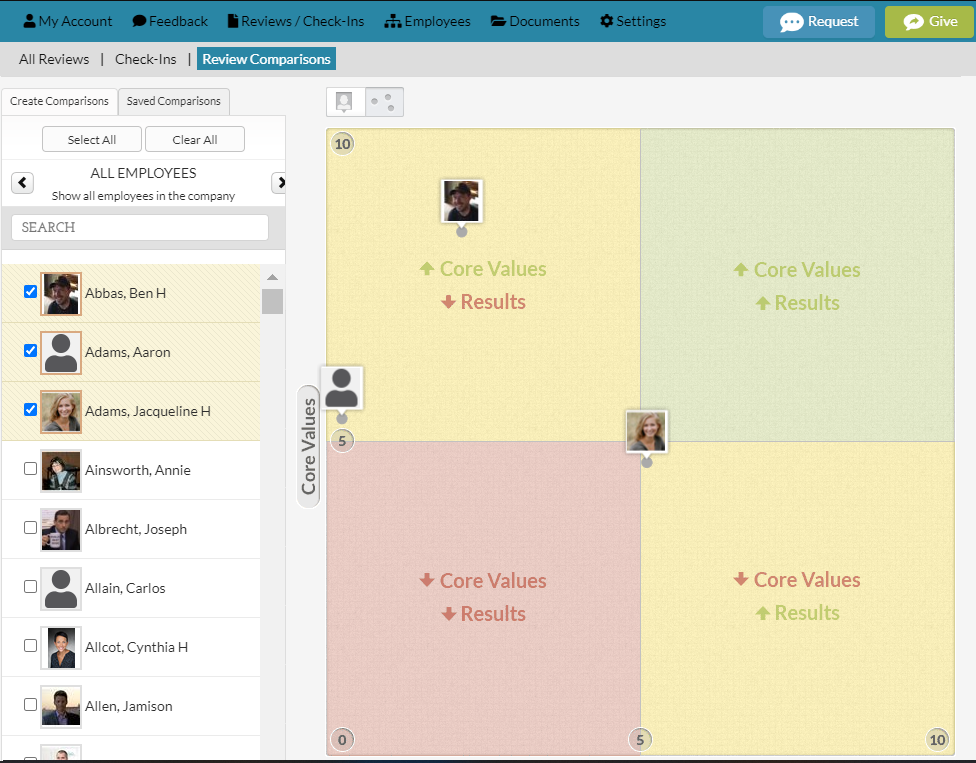Switch to photo marker view icon

click(345, 102)
